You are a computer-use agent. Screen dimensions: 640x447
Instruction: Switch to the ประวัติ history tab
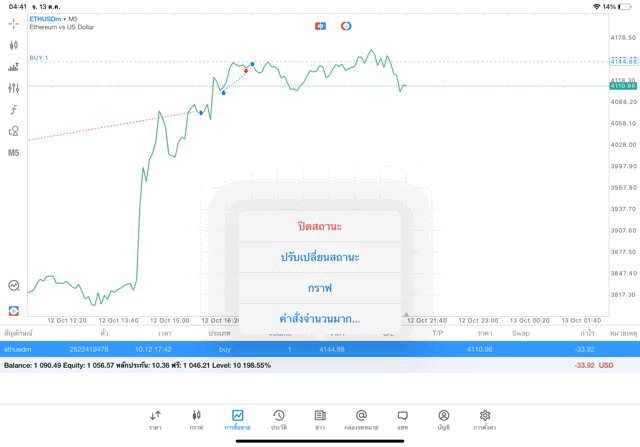[279, 419]
